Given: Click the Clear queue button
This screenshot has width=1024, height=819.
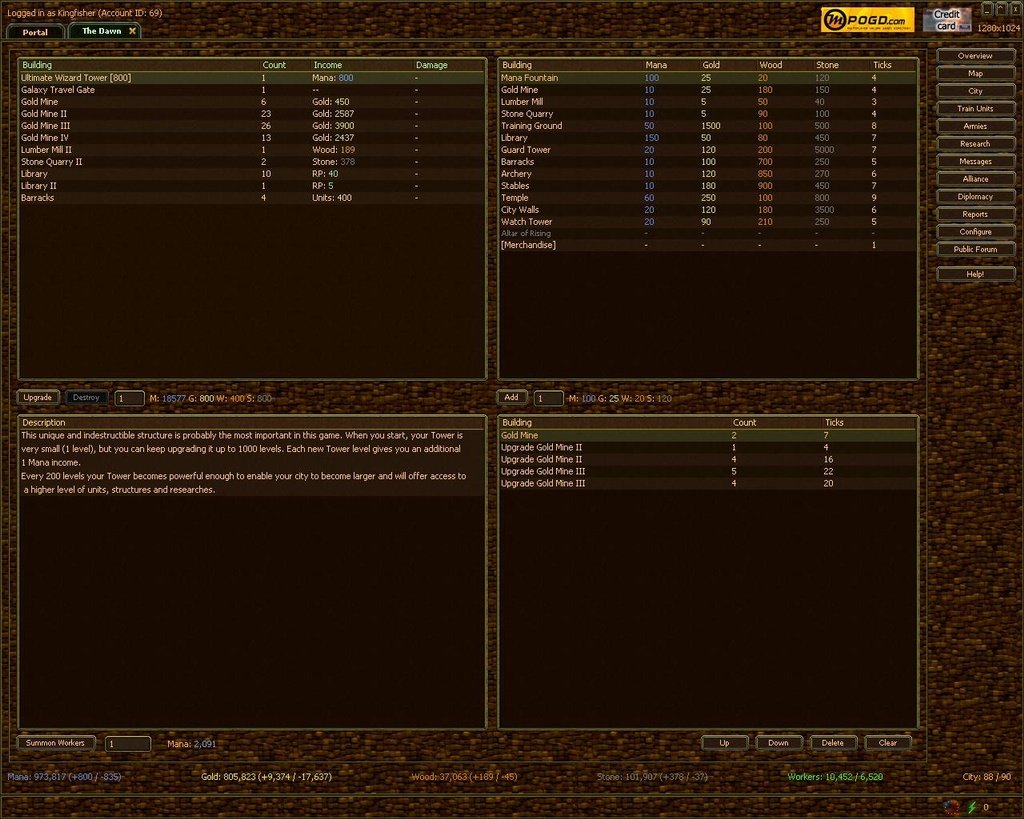Looking at the screenshot, I should click(x=887, y=743).
